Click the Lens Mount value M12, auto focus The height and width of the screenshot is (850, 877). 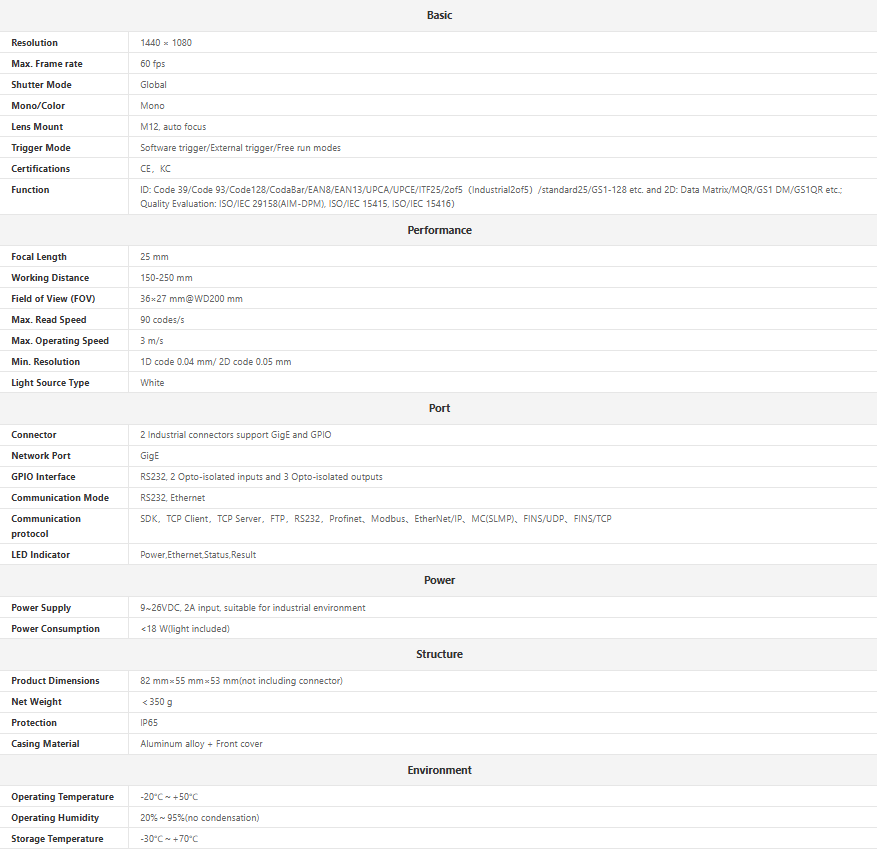(173, 127)
